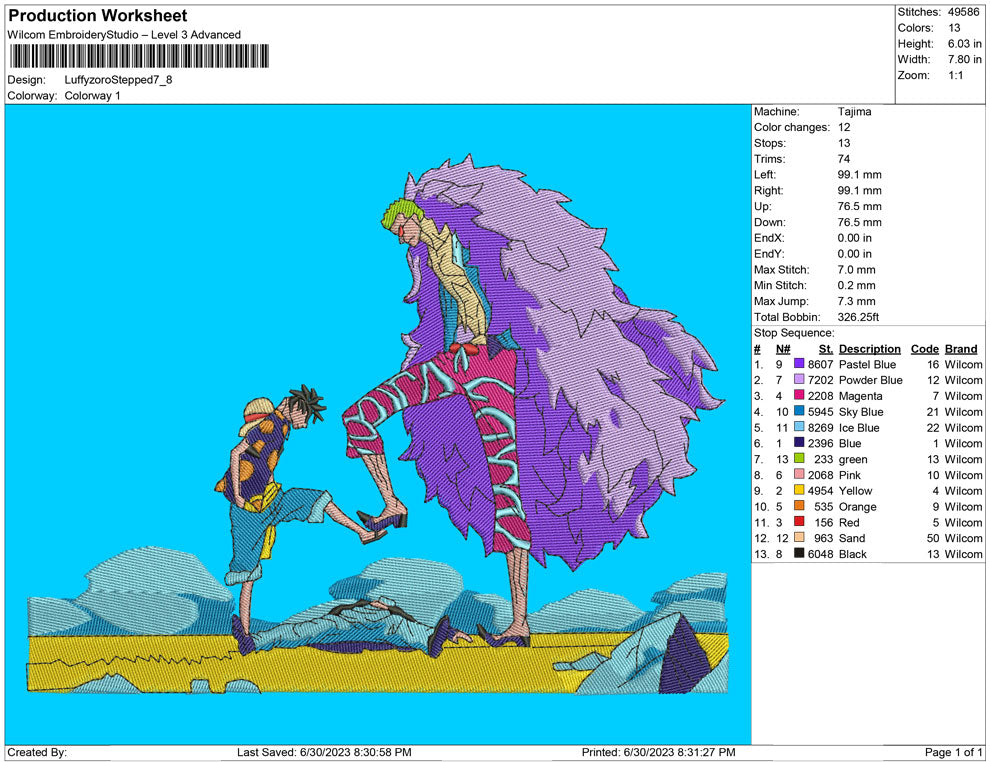Screen dimensions: 990x762
Task: Select the Black thread swatch in row 13
Action: click(x=799, y=554)
